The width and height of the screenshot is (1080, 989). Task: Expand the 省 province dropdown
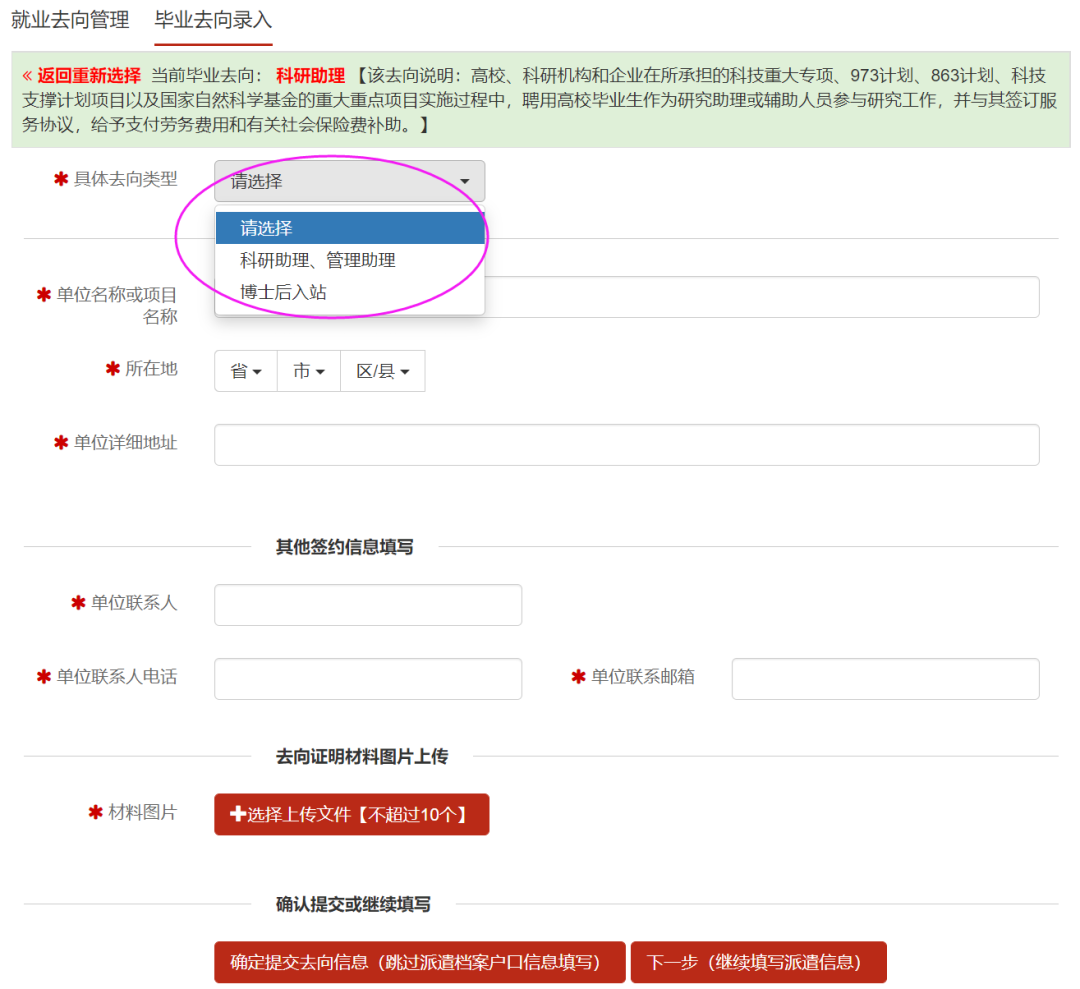(246, 371)
